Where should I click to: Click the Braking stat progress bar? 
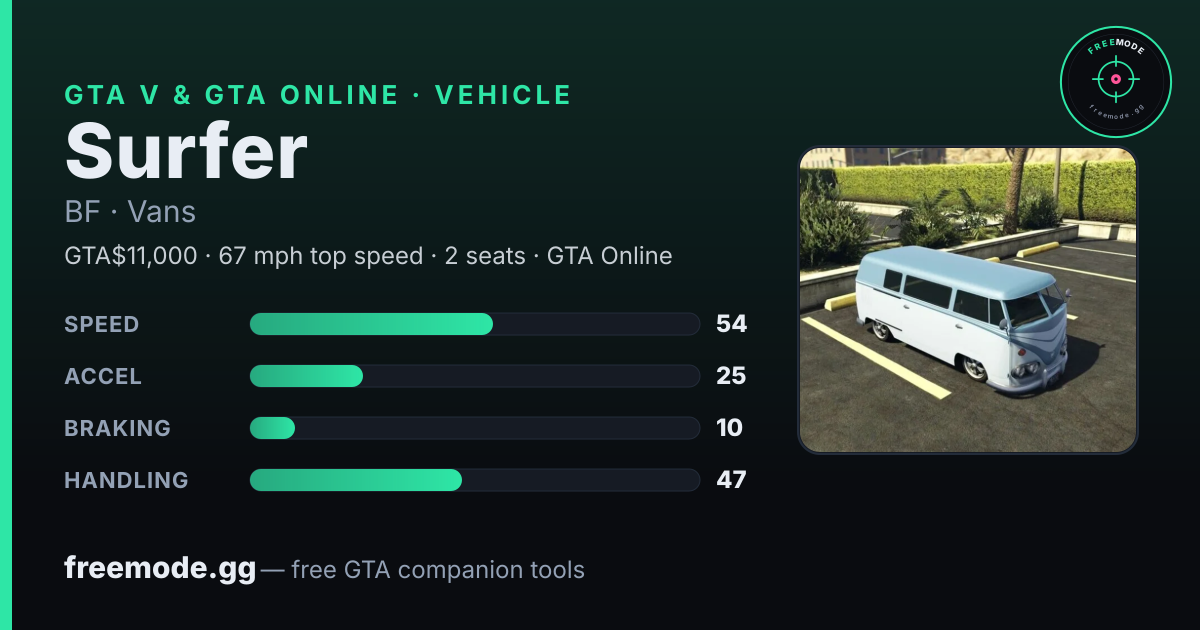474,428
